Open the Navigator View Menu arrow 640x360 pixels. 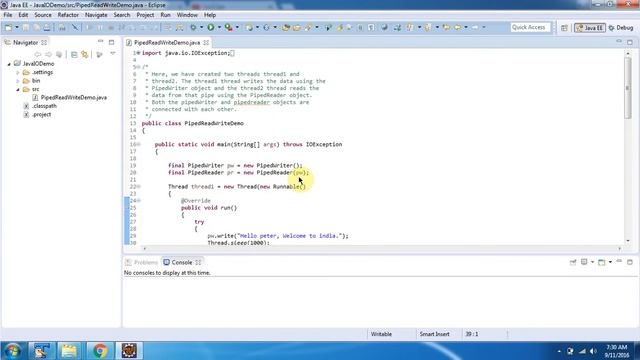(x=113, y=54)
